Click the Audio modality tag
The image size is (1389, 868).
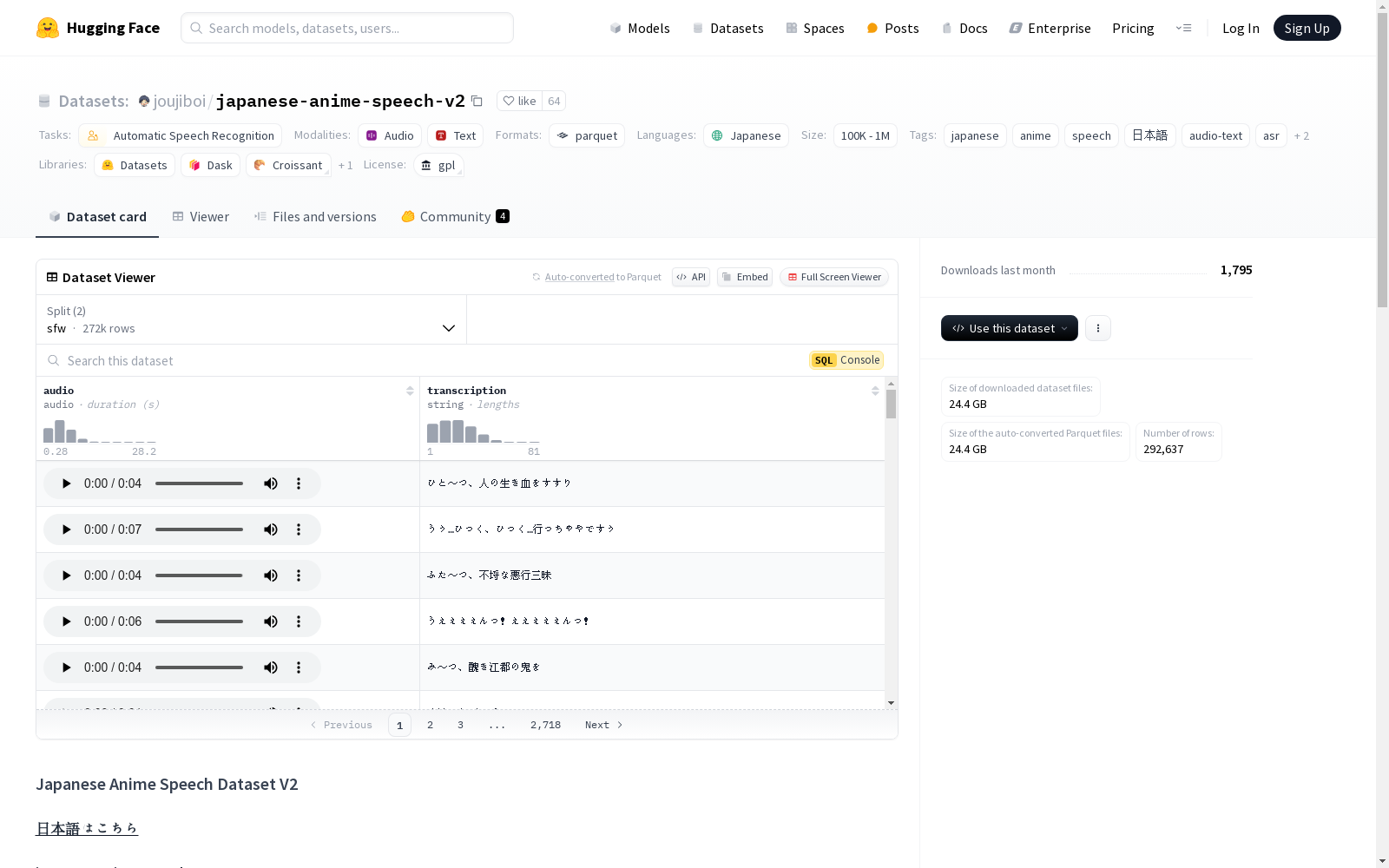pos(390,135)
